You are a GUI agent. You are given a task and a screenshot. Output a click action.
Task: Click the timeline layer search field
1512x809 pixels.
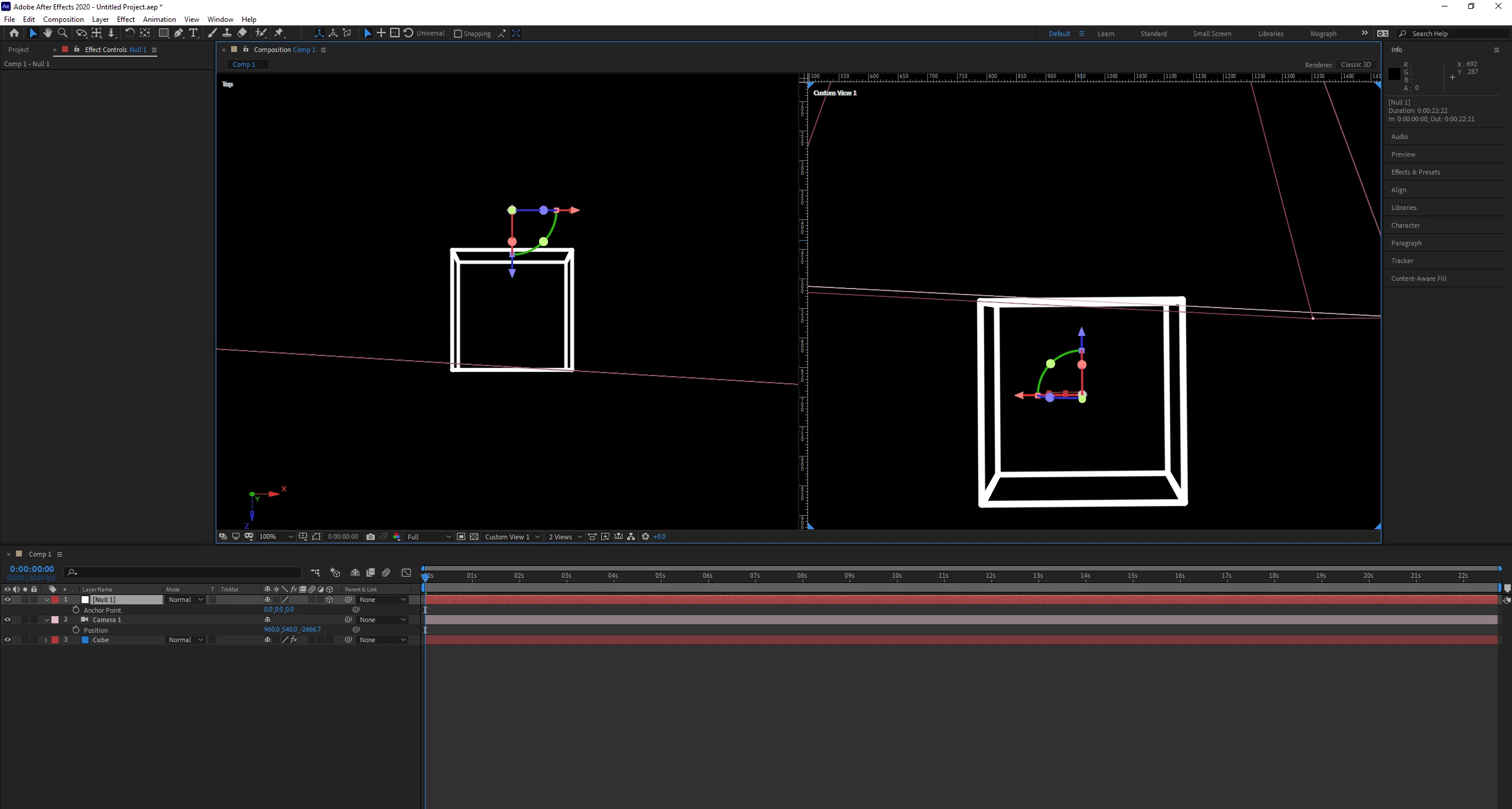pos(183,572)
